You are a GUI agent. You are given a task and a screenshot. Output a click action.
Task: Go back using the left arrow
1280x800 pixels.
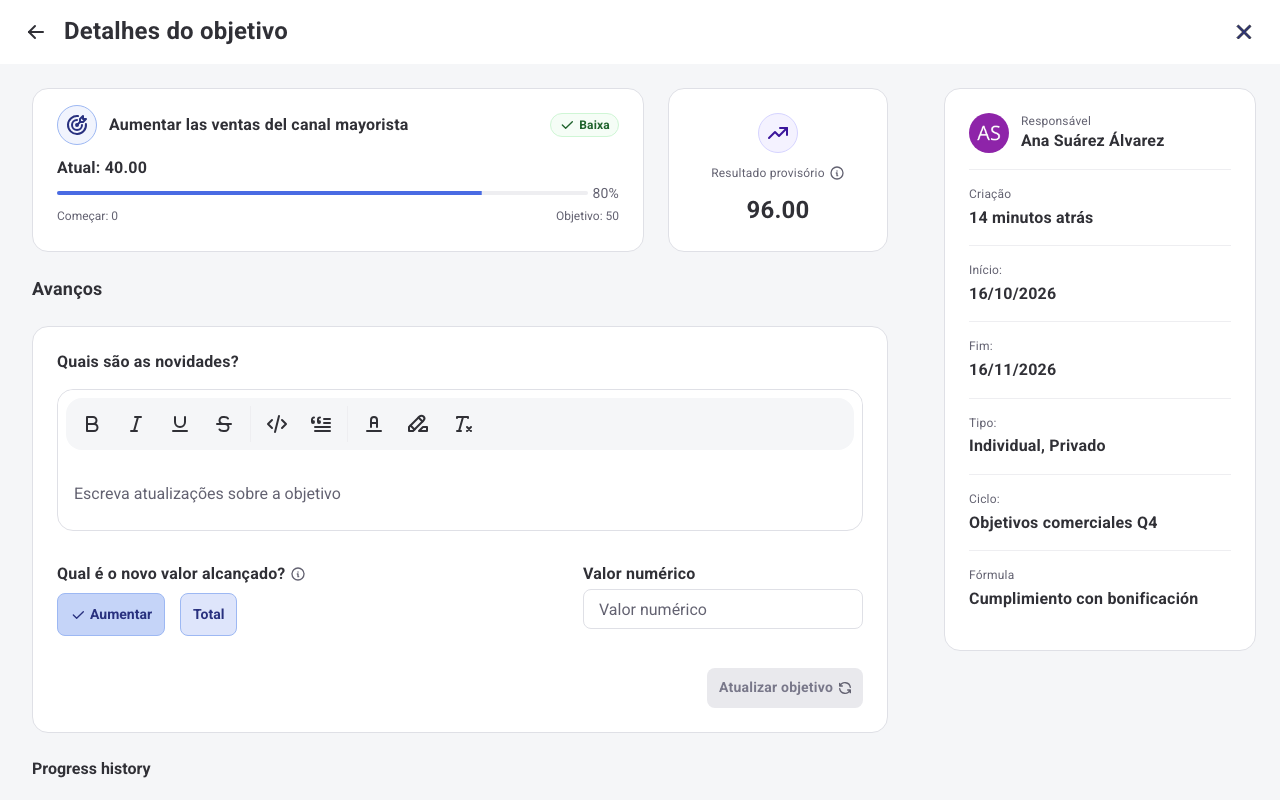[x=36, y=32]
